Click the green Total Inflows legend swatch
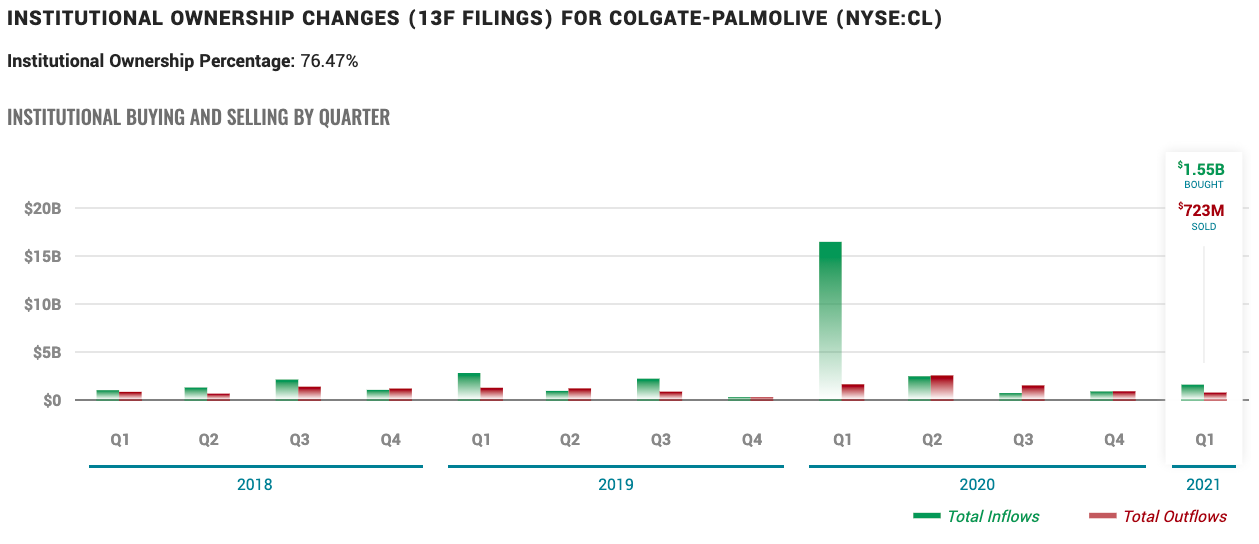The image size is (1259, 544). click(x=927, y=516)
